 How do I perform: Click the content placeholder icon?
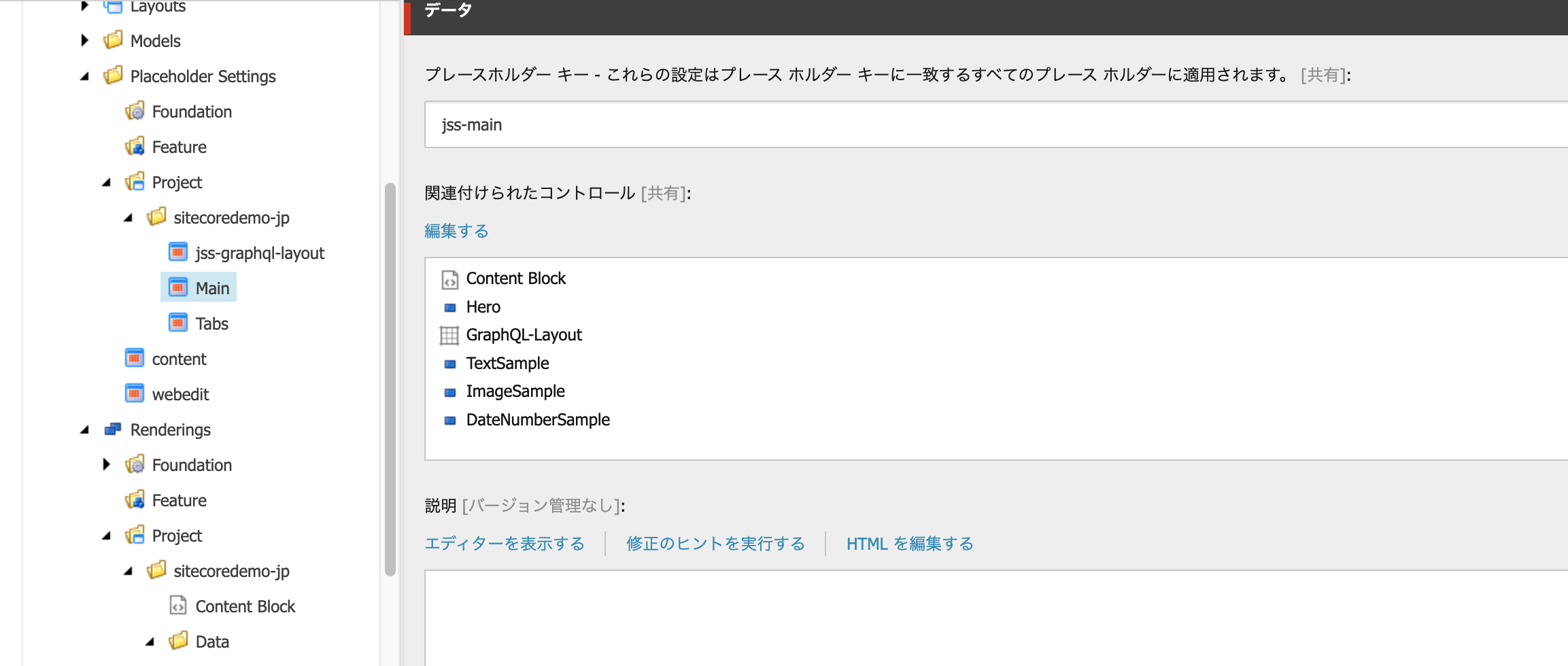pyautogui.click(x=135, y=358)
